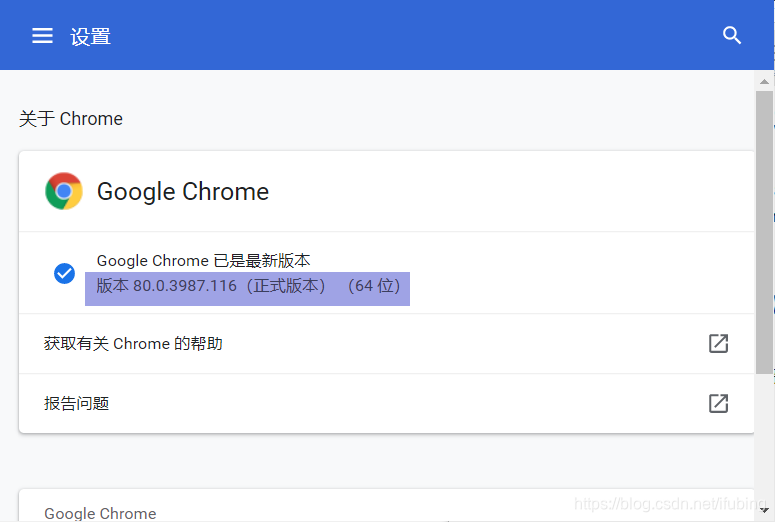
Task: Click the search settings magnifier icon
Action: point(732,36)
